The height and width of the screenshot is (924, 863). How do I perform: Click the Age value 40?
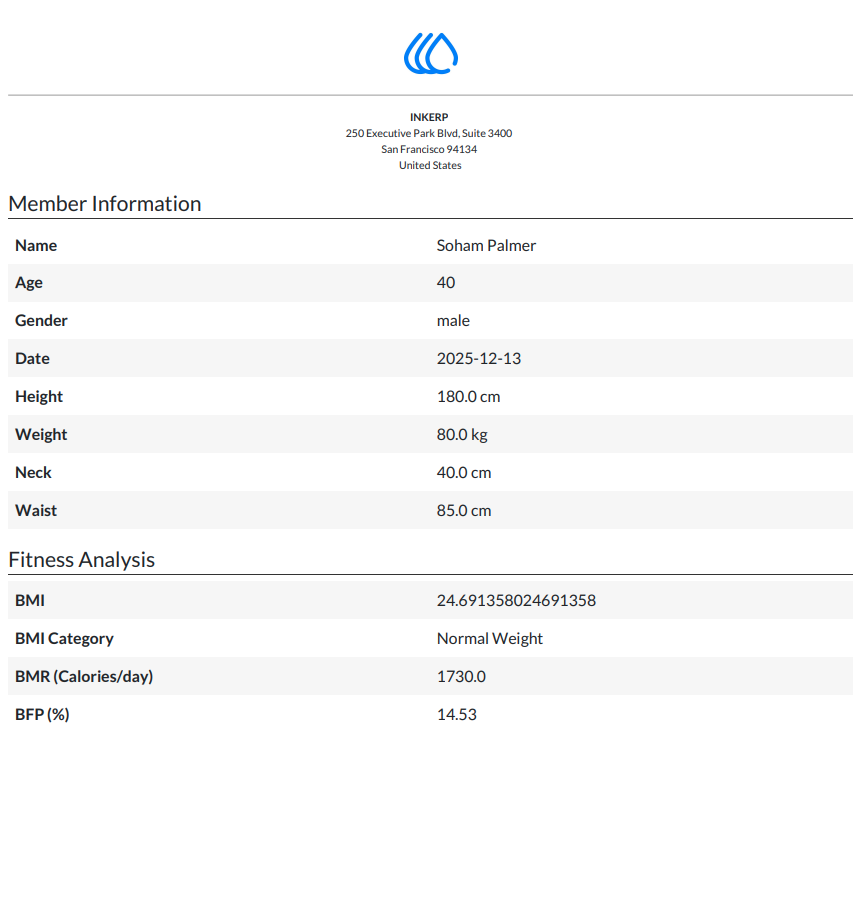point(446,283)
